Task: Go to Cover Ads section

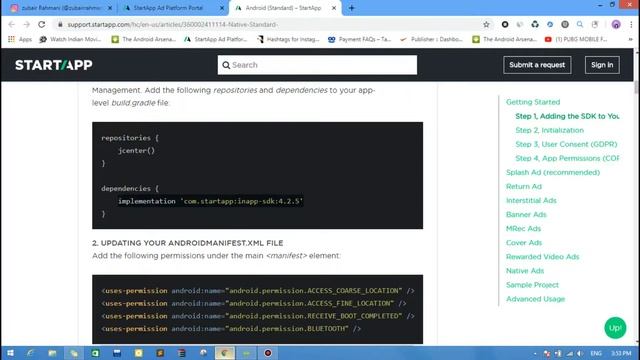Action: click(524, 243)
